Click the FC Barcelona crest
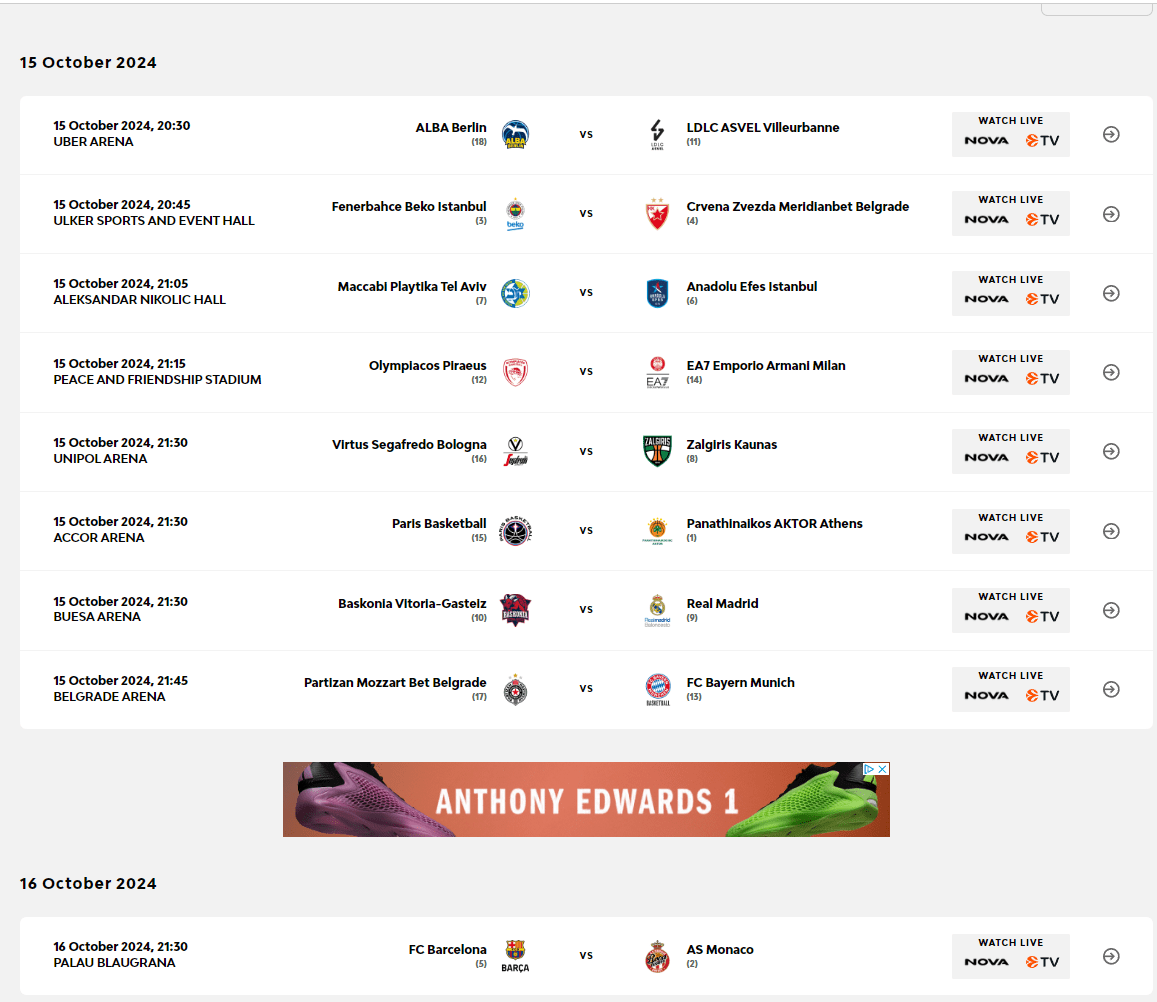 pos(515,955)
